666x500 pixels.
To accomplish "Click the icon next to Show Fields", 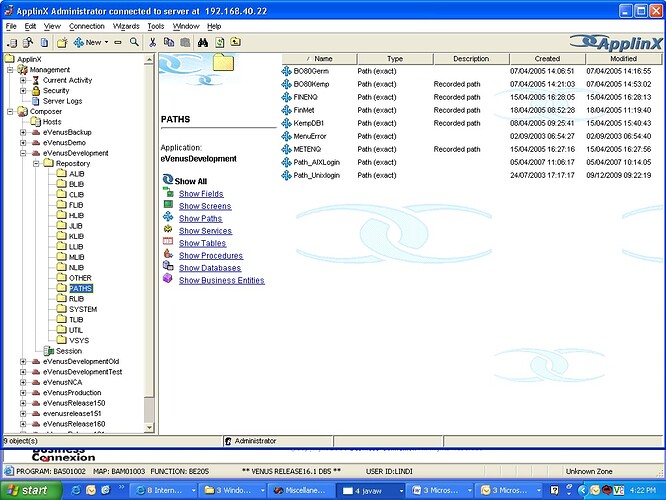I will (168, 192).
